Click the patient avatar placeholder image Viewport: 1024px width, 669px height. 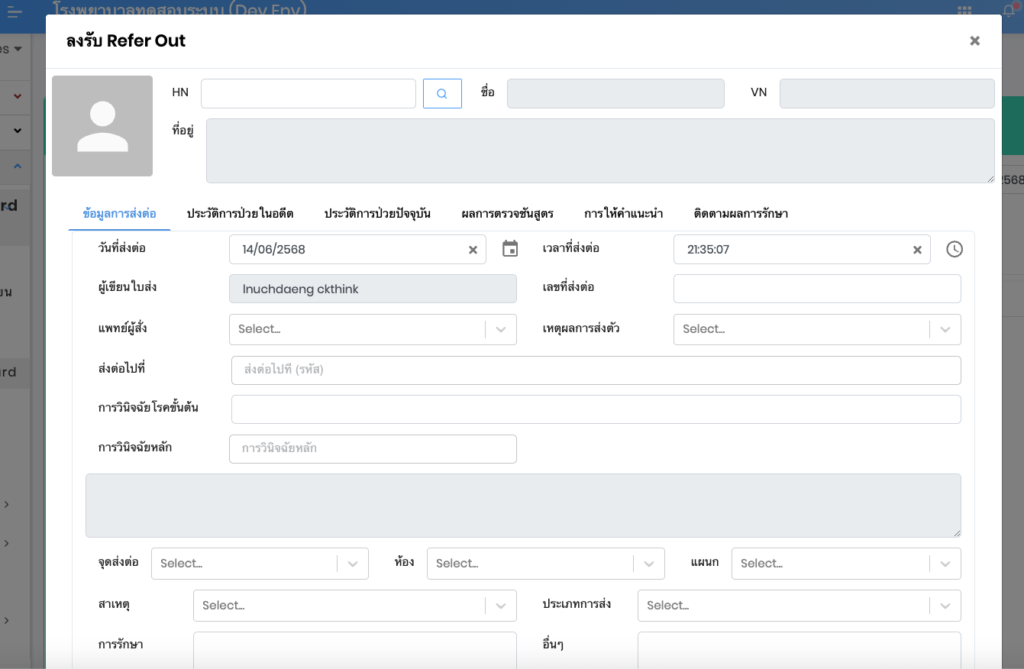click(102, 126)
